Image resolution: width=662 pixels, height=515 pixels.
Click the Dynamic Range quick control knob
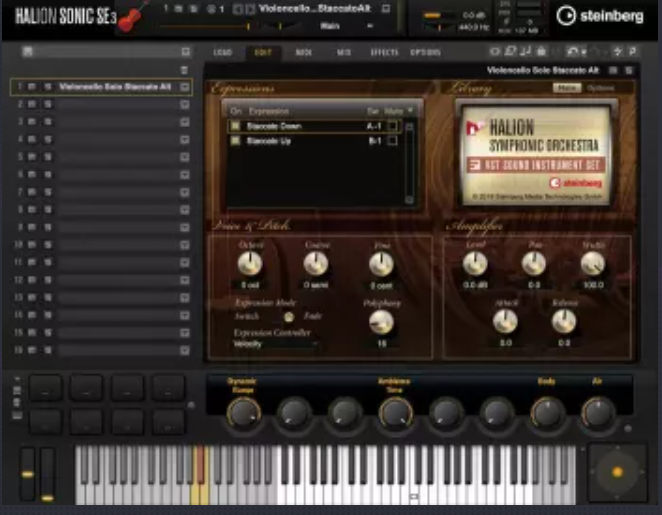point(242,410)
